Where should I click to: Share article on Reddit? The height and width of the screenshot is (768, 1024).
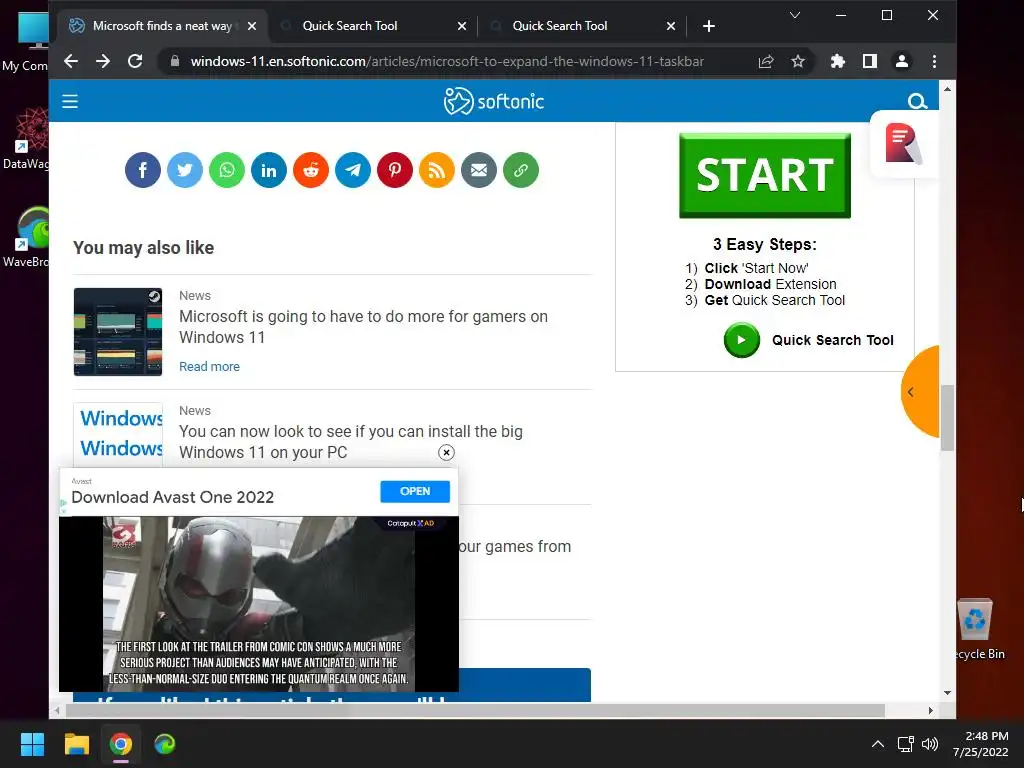point(311,170)
